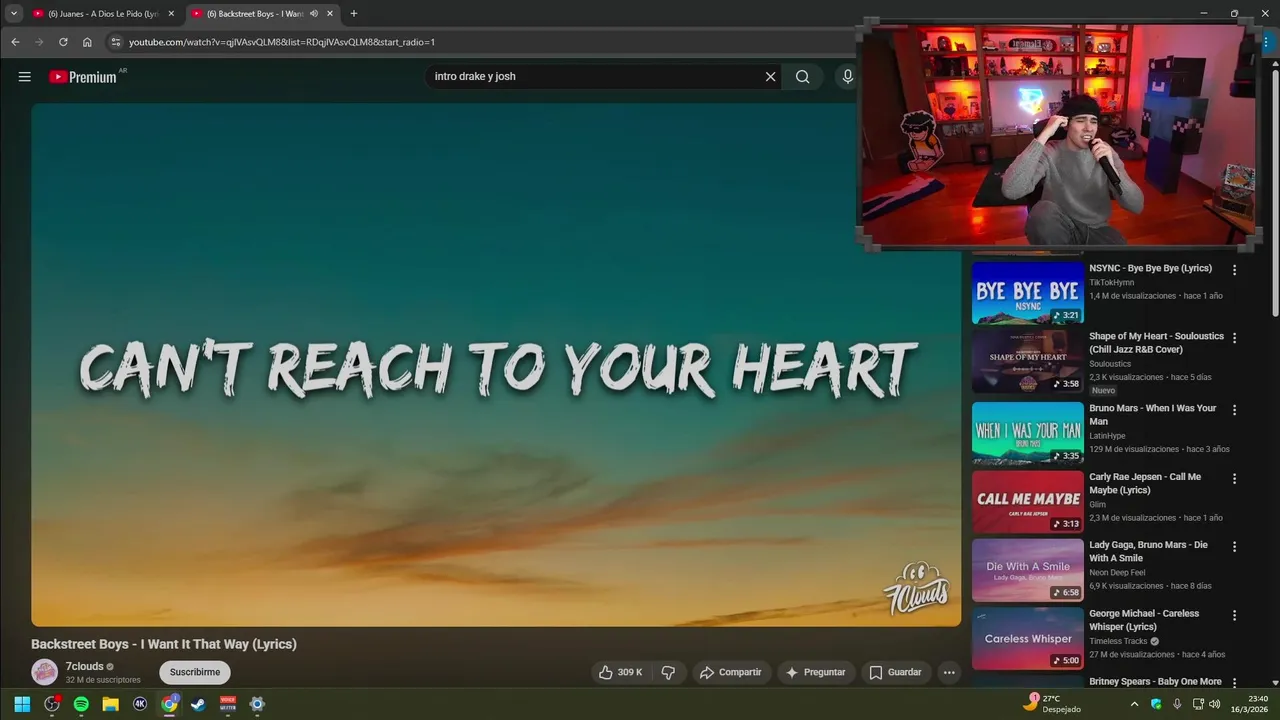Save video with Guardar button
The width and height of the screenshot is (1280, 720).
point(895,672)
